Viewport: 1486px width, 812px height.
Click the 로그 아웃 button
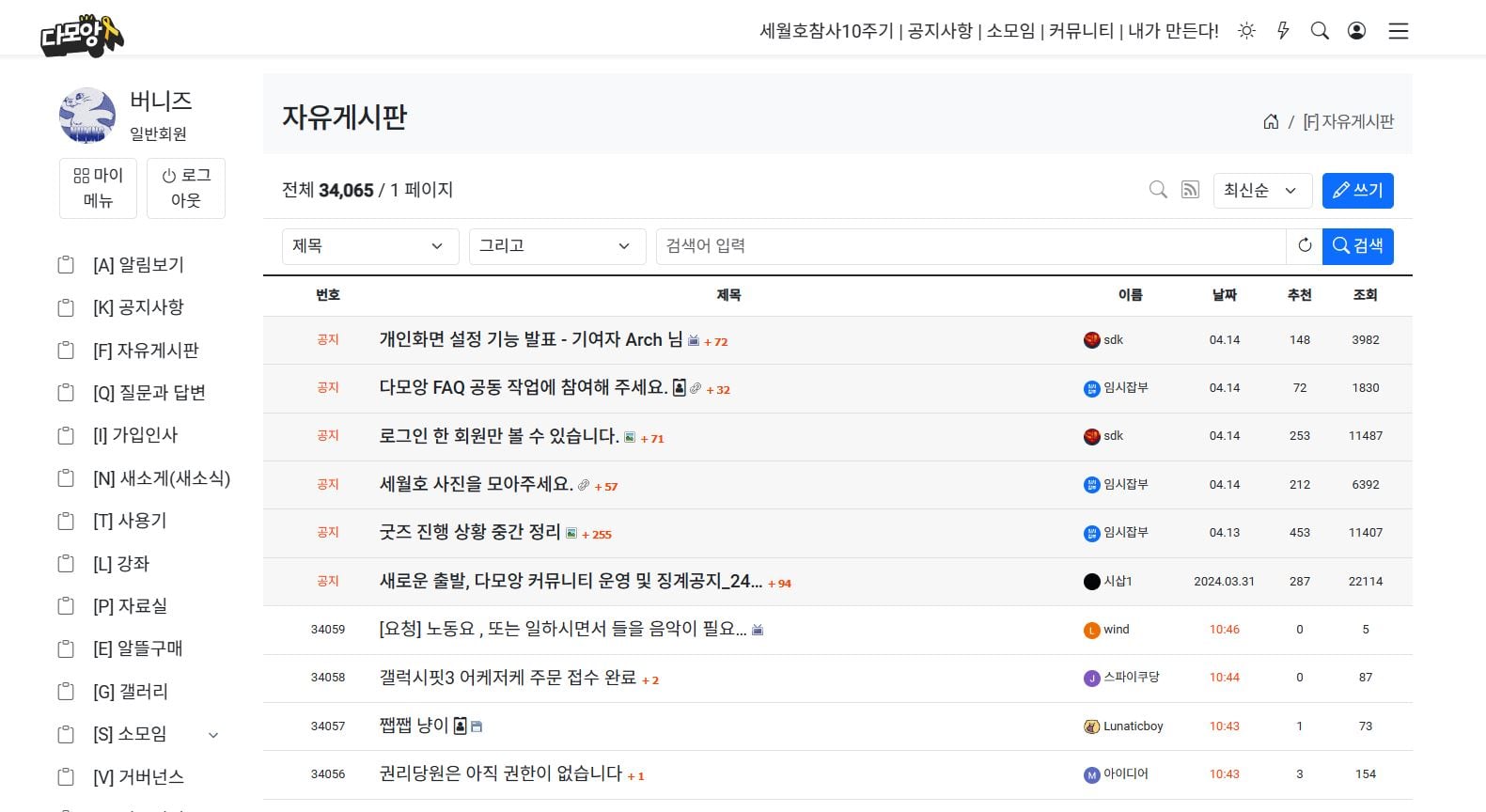point(186,188)
